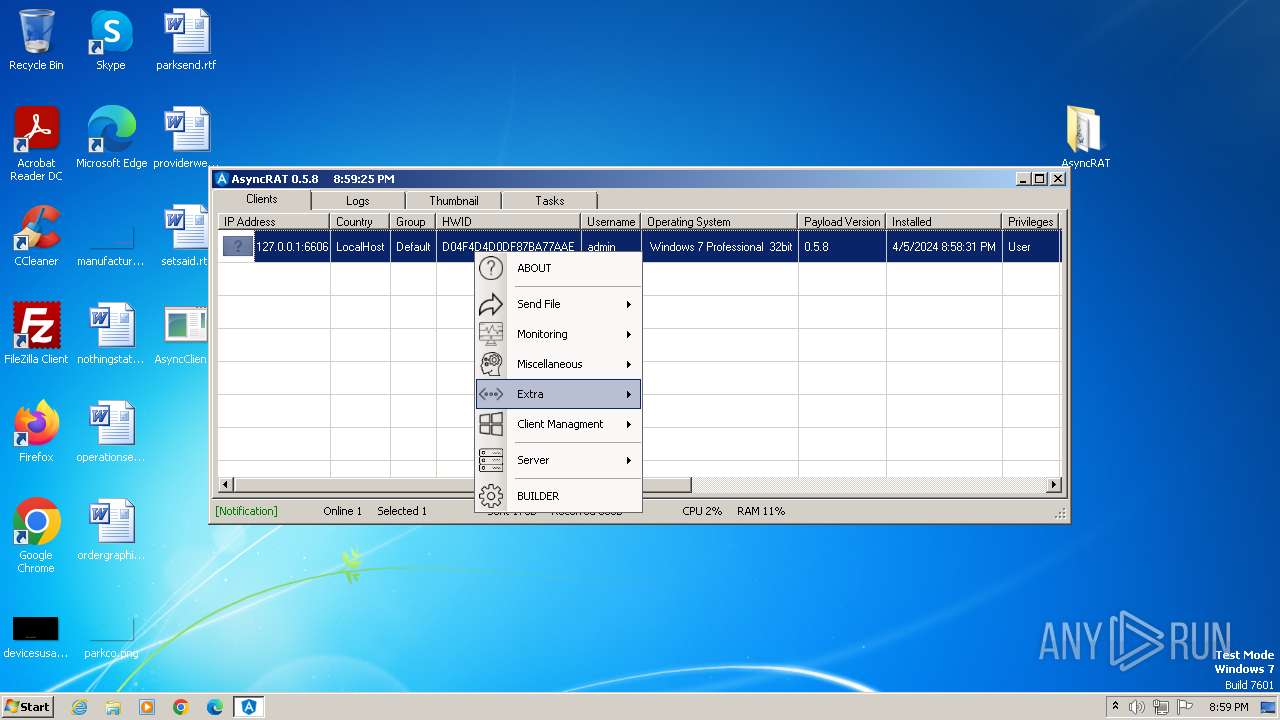Choose Miscellaneous menu entry
This screenshot has height=720, width=1280.
558,364
